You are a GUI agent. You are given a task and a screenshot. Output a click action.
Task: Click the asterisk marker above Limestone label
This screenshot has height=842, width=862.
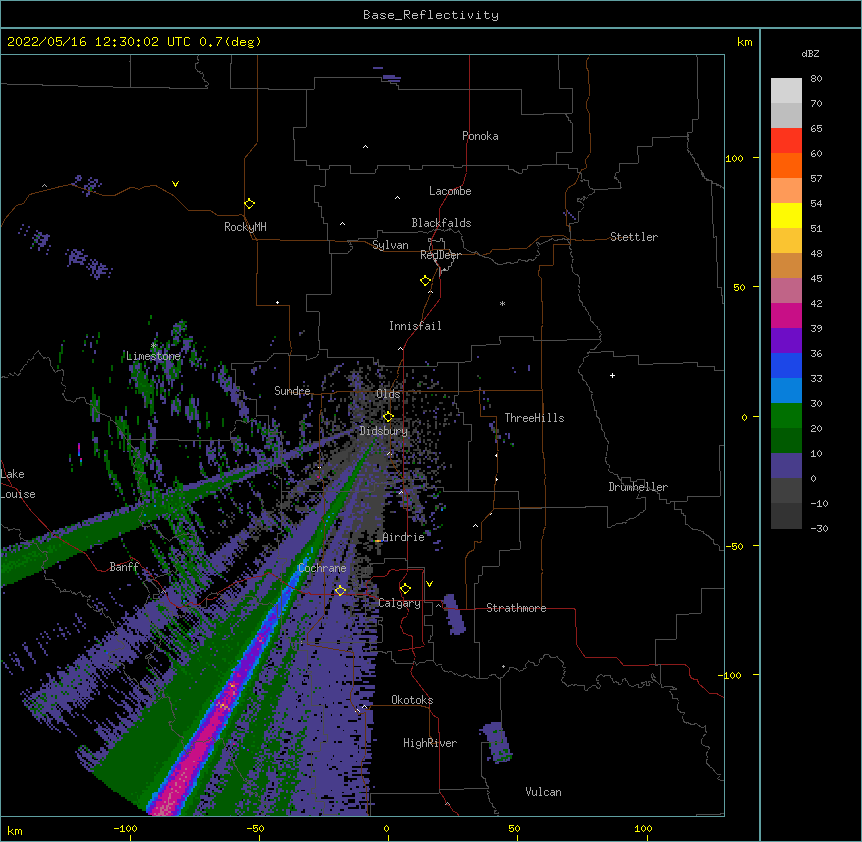click(154, 346)
